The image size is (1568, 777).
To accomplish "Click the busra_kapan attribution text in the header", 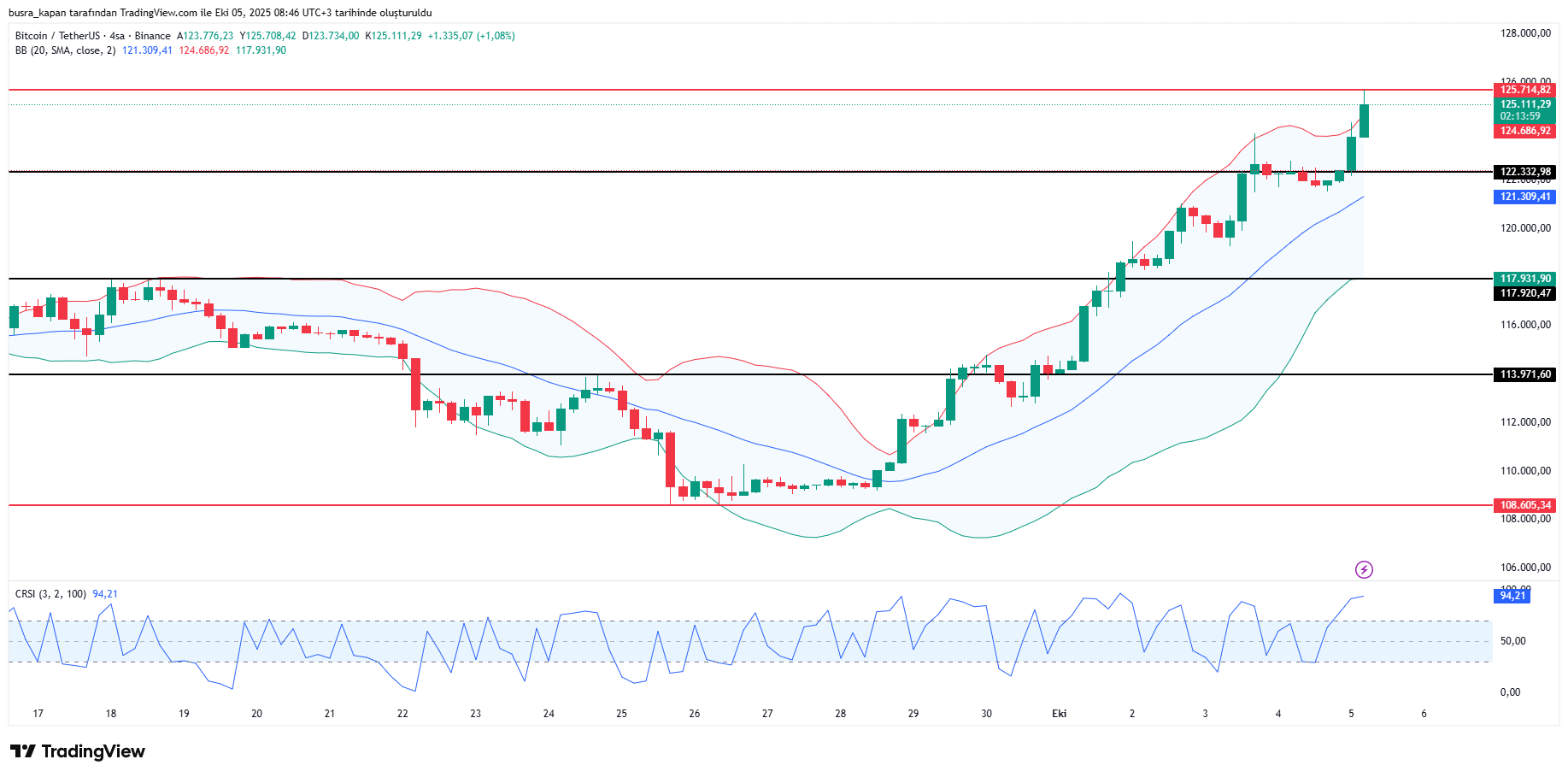I will 220,13.
